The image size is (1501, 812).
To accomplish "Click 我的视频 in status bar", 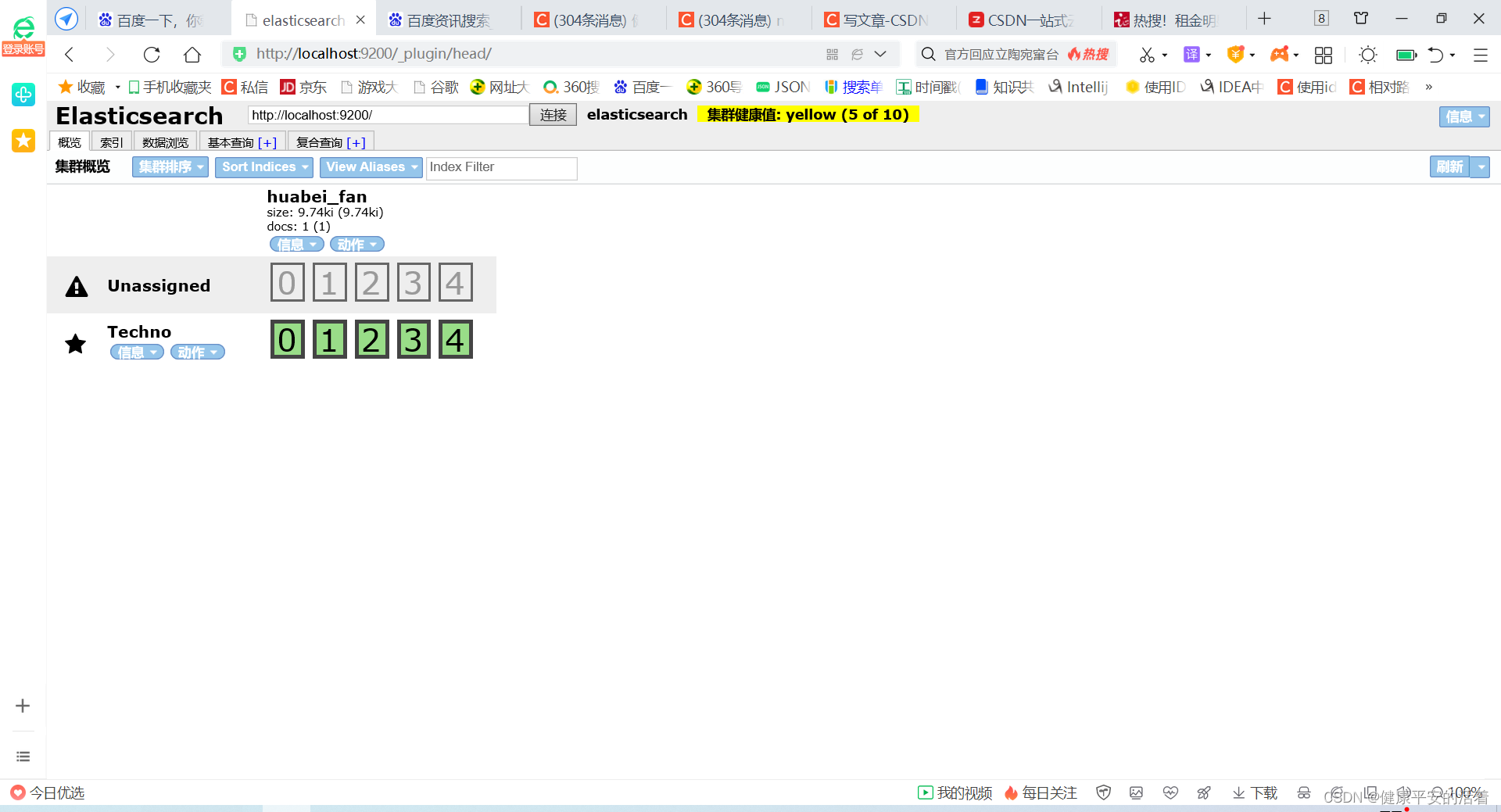I will coord(955,793).
